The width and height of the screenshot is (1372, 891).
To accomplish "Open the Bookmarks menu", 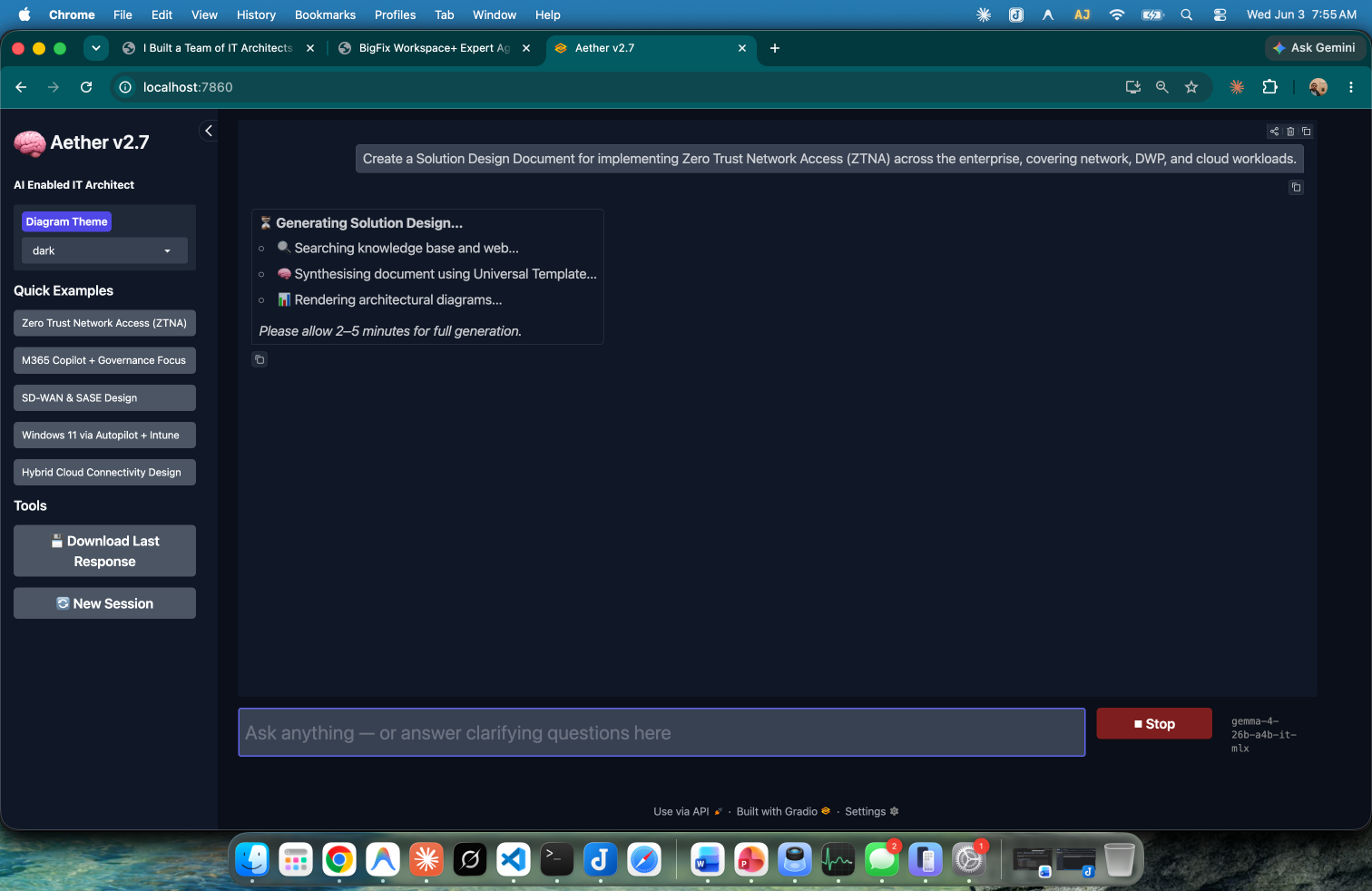I will 325,15.
